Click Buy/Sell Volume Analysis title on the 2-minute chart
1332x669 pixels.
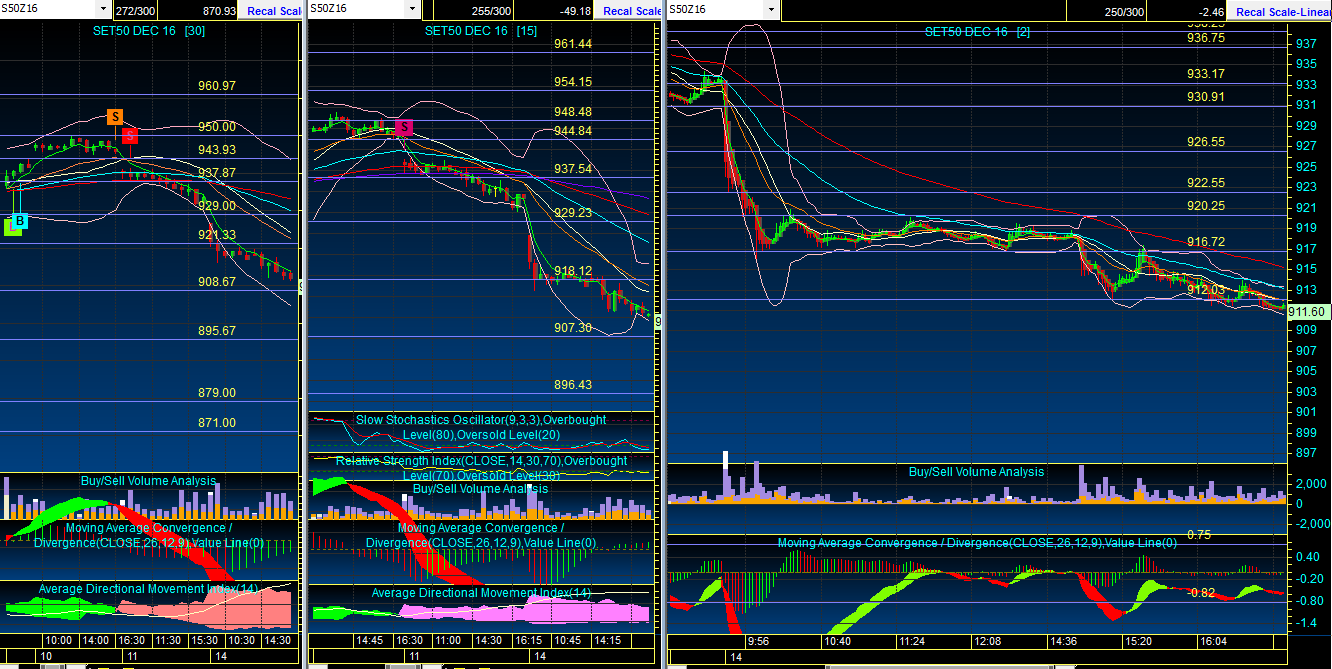(x=976, y=472)
